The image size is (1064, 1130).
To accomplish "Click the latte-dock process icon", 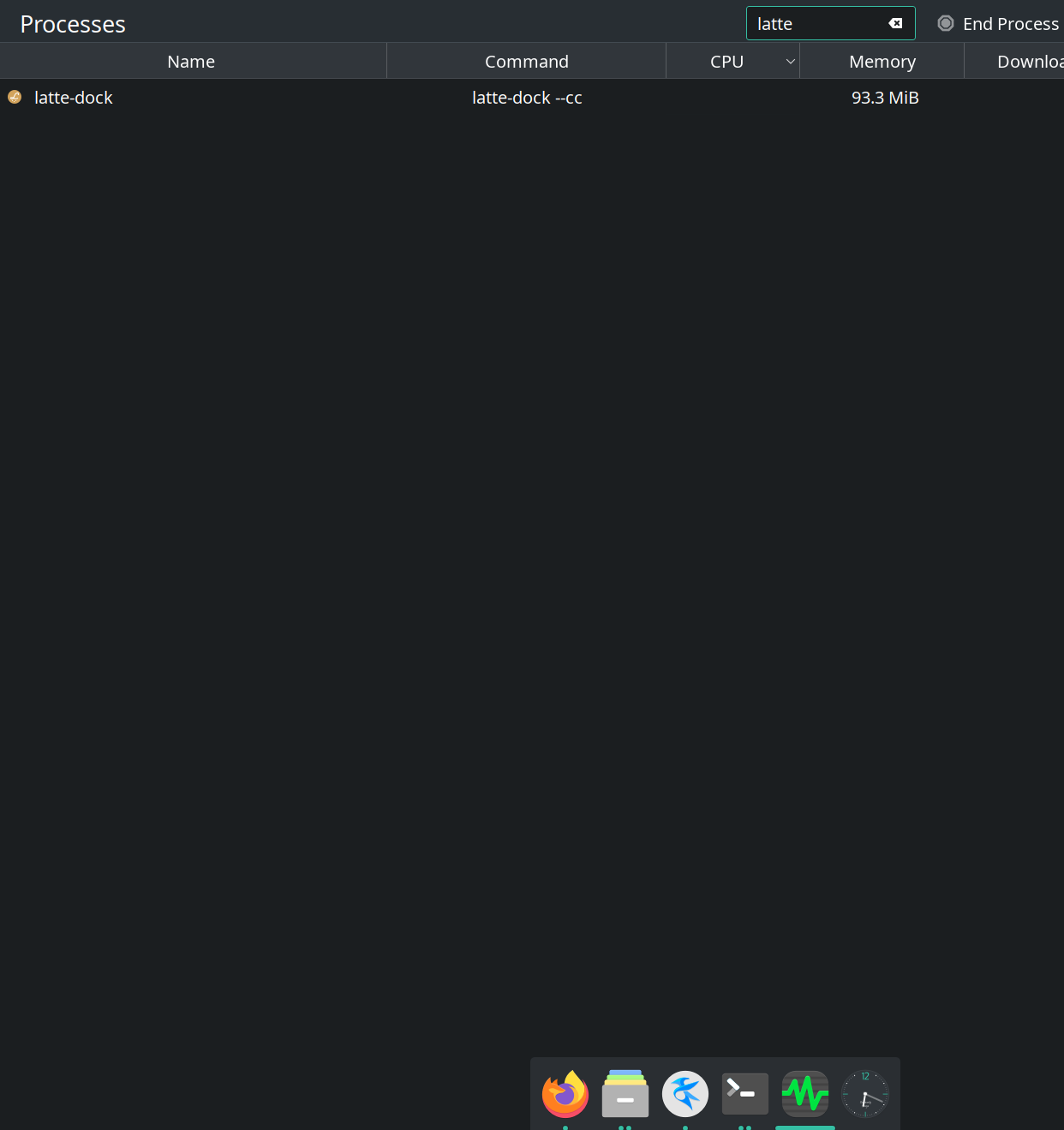I will [15, 98].
